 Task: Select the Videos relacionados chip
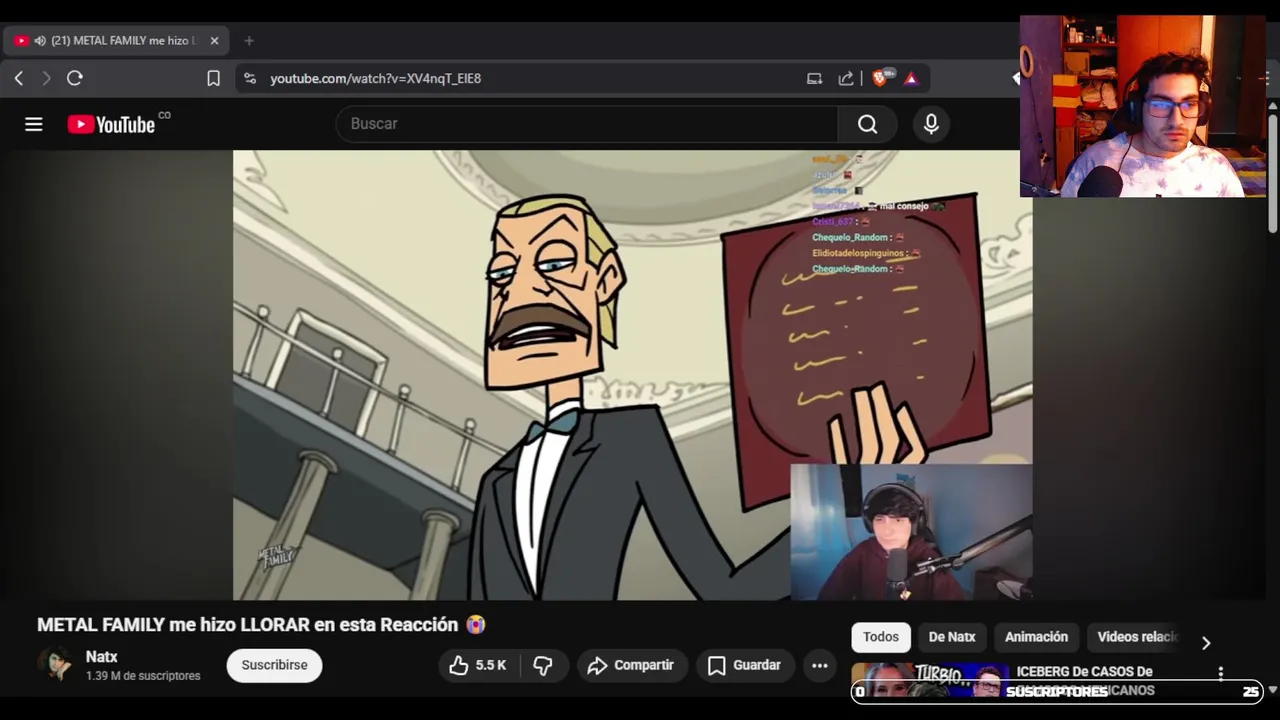(x=1137, y=637)
